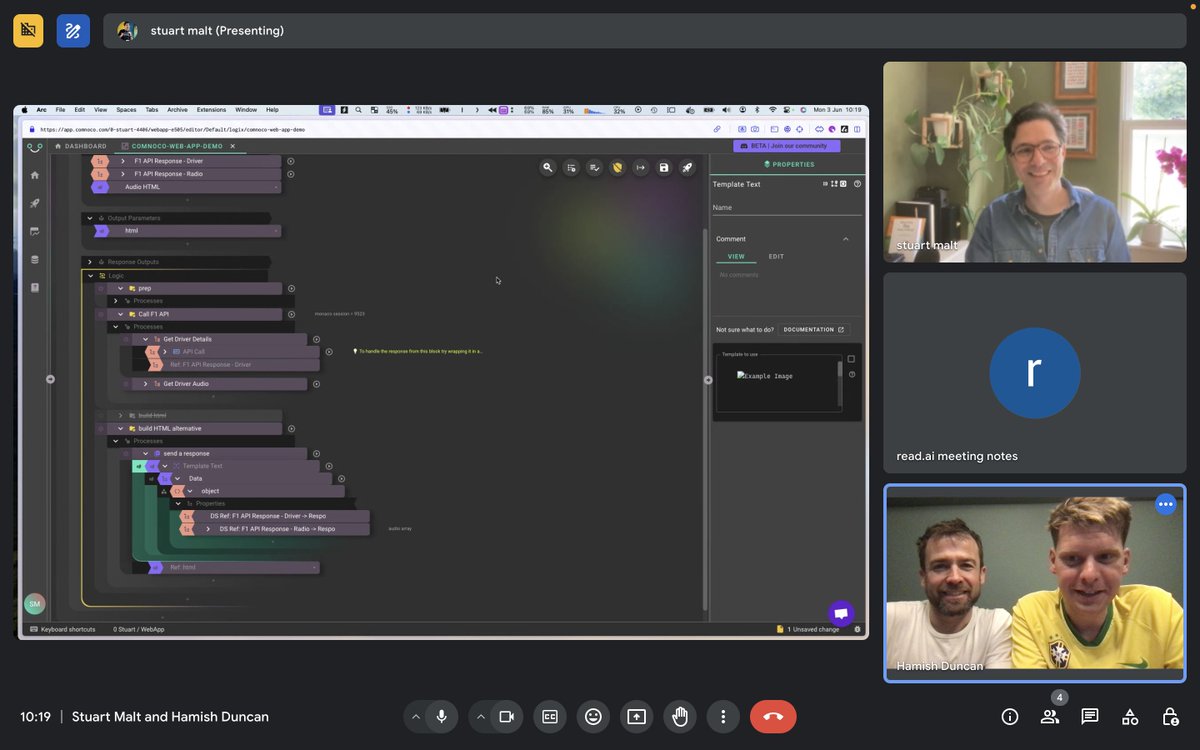Collapse the Comment section chevron

846,239
